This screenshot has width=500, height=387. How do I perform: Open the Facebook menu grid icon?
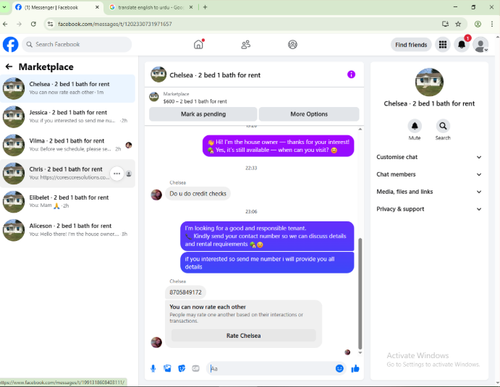click(443, 44)
